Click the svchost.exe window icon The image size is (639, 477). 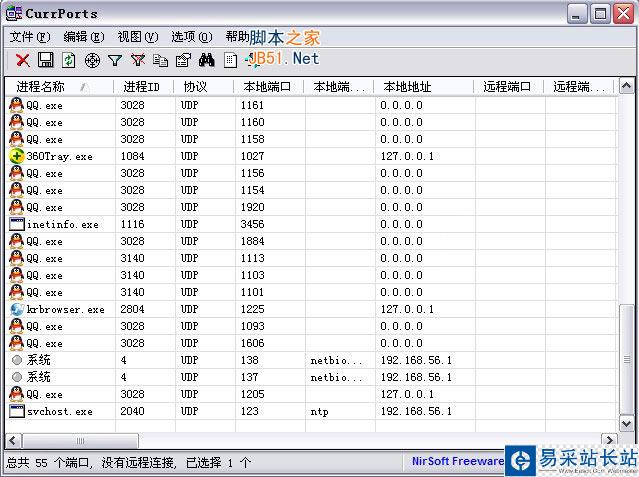click(17, 411)
